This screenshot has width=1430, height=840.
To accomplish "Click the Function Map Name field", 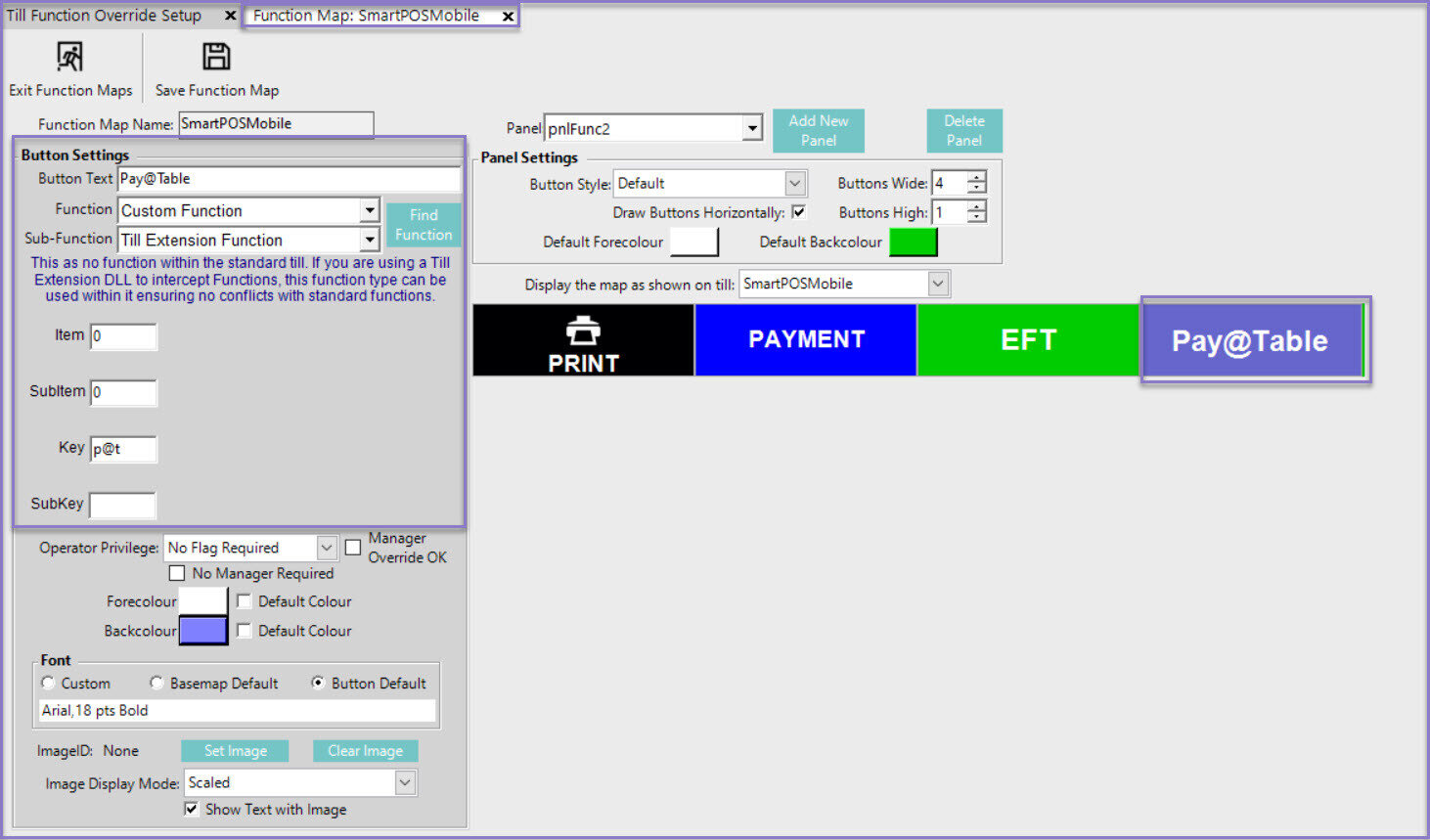I will pos(276,123).
